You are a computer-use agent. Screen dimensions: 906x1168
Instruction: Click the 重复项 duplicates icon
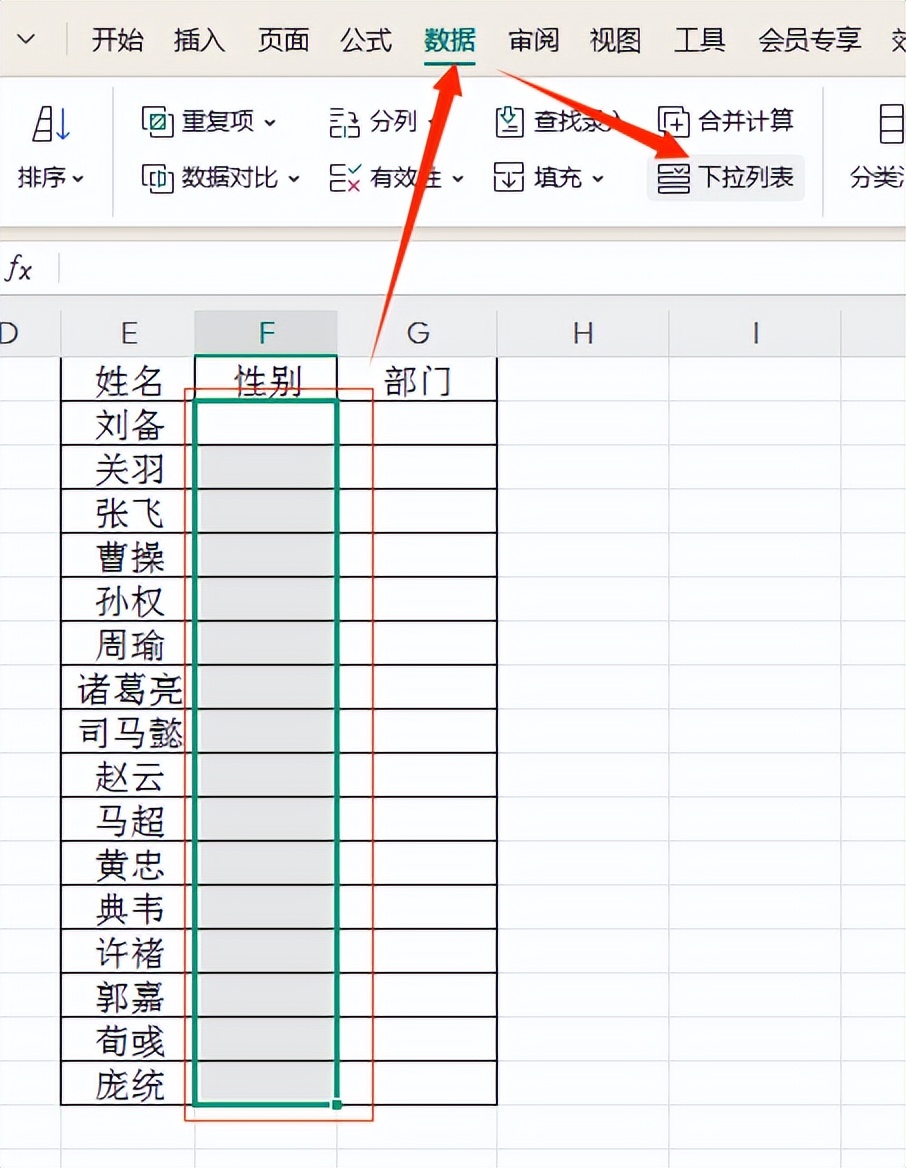[157, 121]
